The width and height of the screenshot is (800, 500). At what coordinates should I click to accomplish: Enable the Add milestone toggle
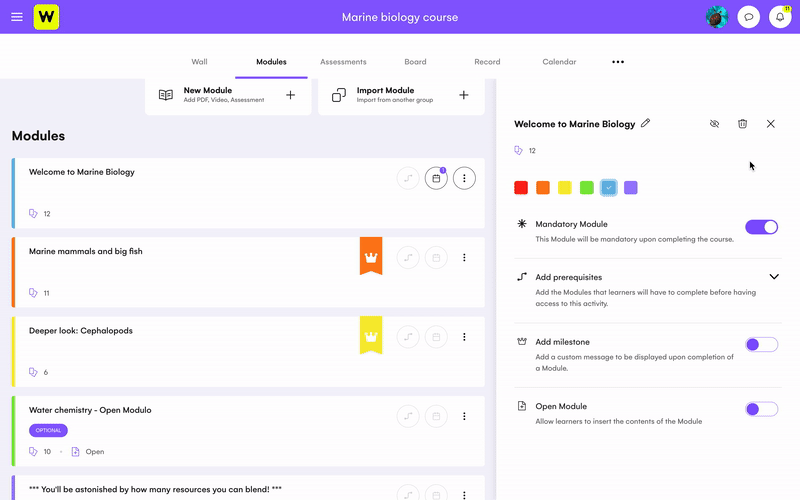click(762, 345)
